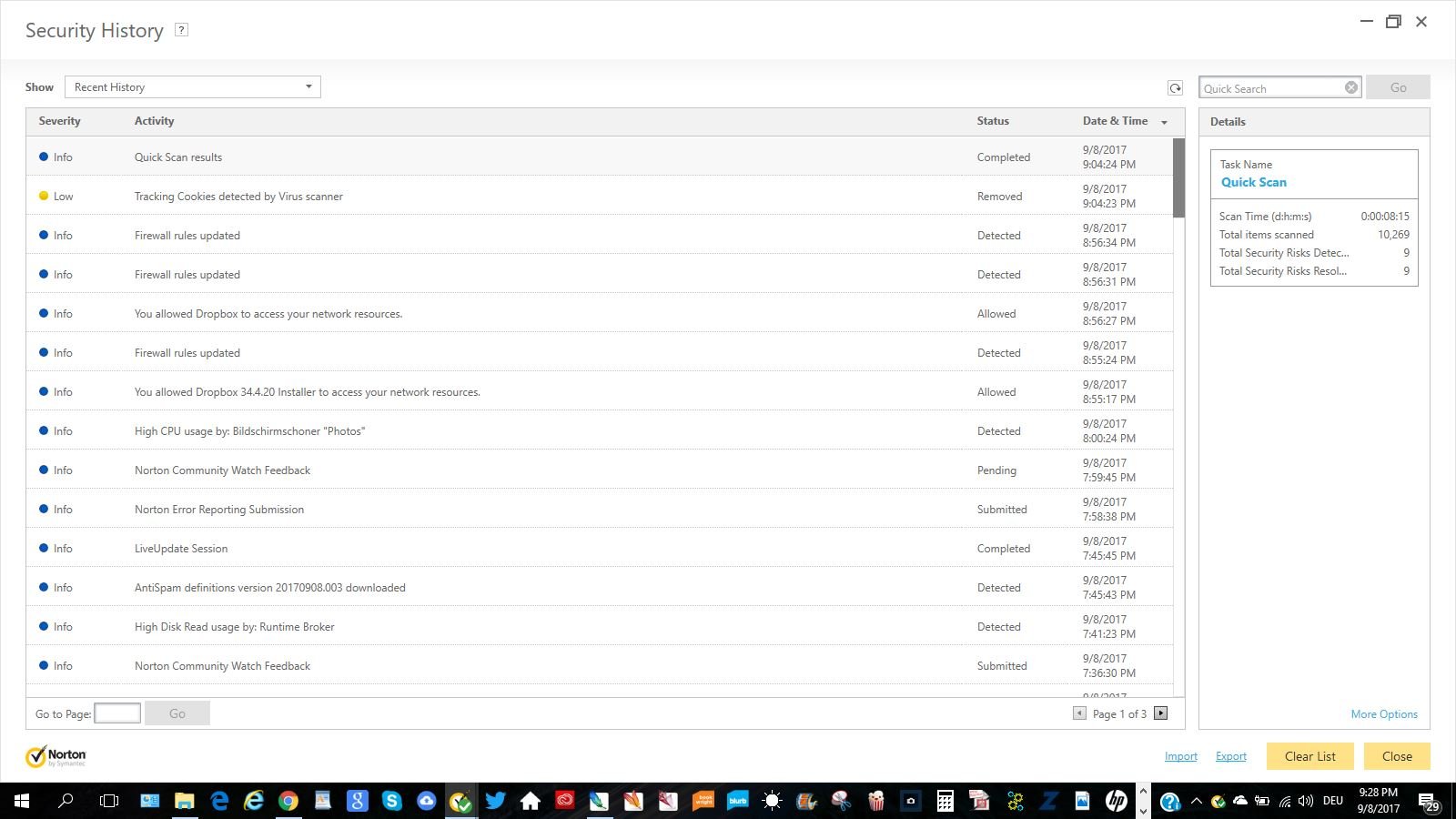Open the HP app in the taskbar
Viewport: 1456px width, 819px height.
(x=1117, y=801)
